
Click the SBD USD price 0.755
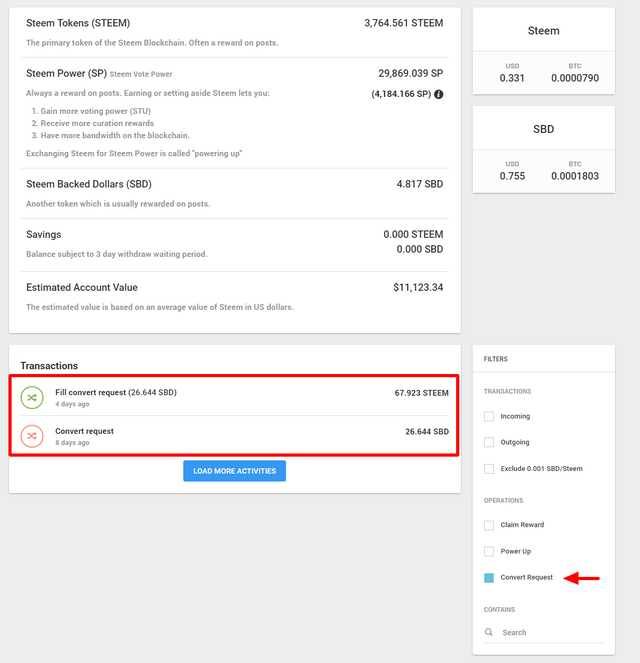(512, 176)
